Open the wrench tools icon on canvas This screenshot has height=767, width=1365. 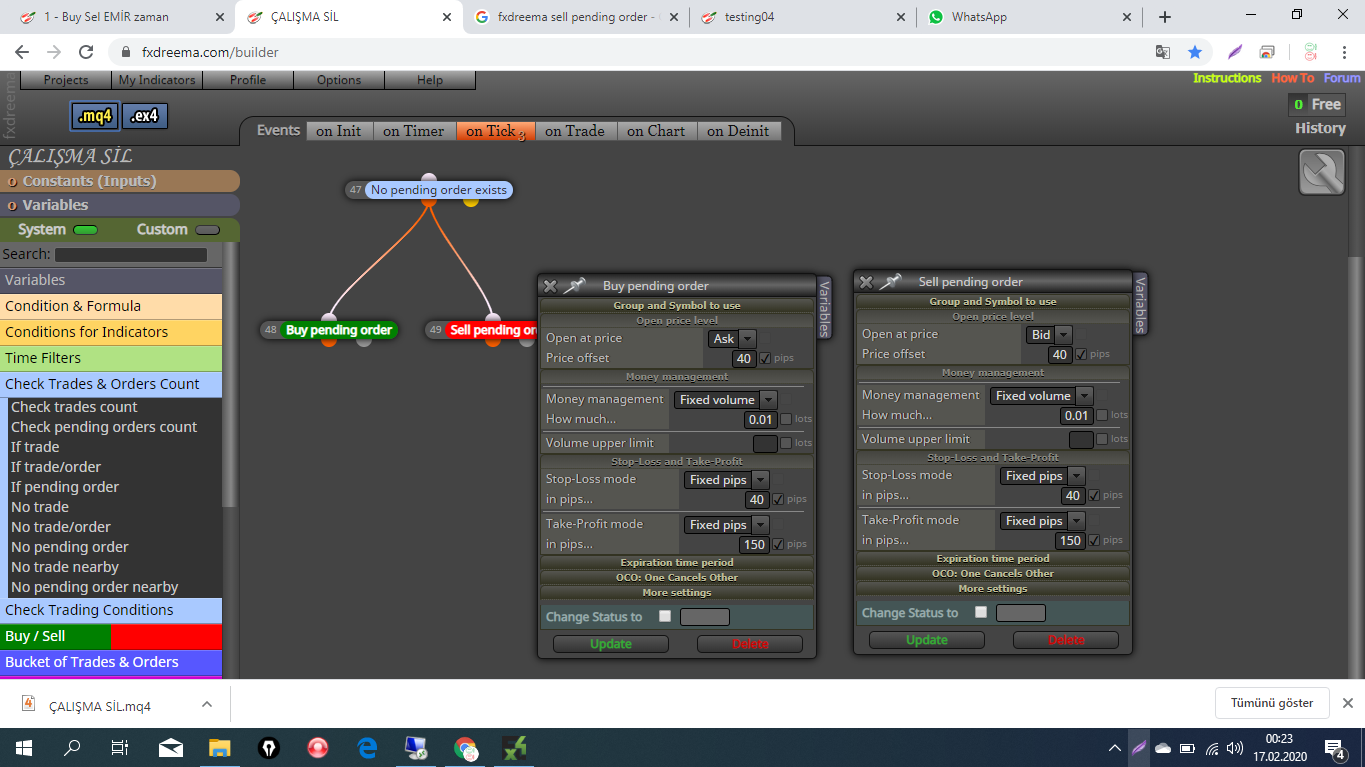point(1322,172)
